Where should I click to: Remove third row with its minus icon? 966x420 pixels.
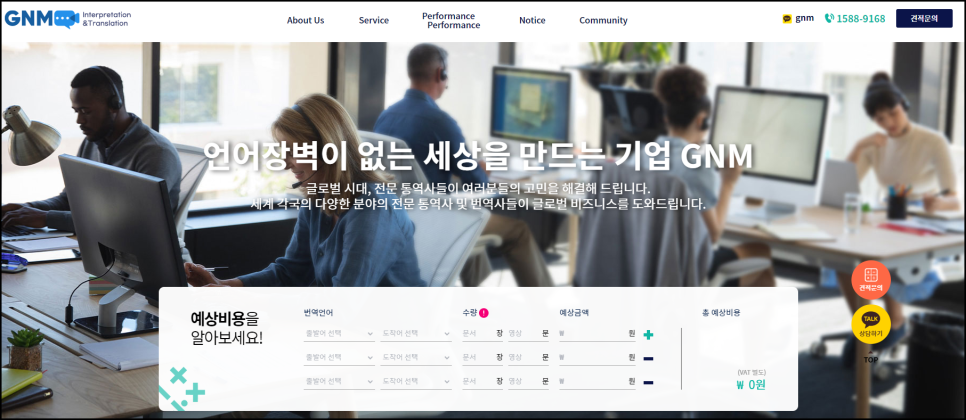pyautogui.click(x=647, y=382)
